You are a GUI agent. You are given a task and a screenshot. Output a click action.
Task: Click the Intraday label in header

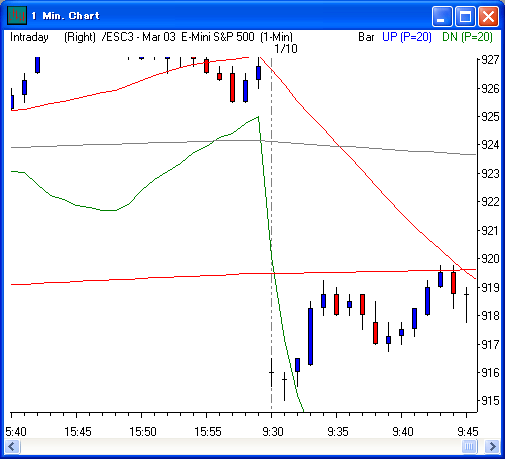pos(29,37)
